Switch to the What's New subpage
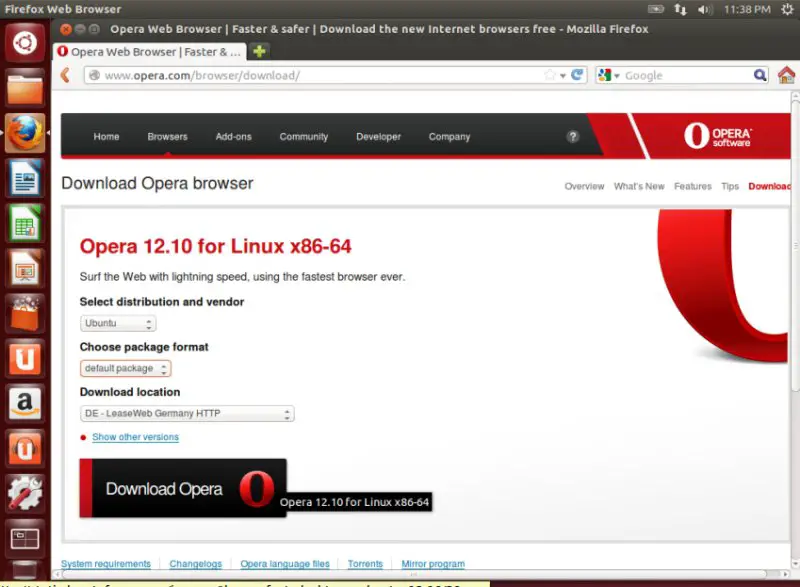This screenshot has width=800, height=587. click(639, 186)
